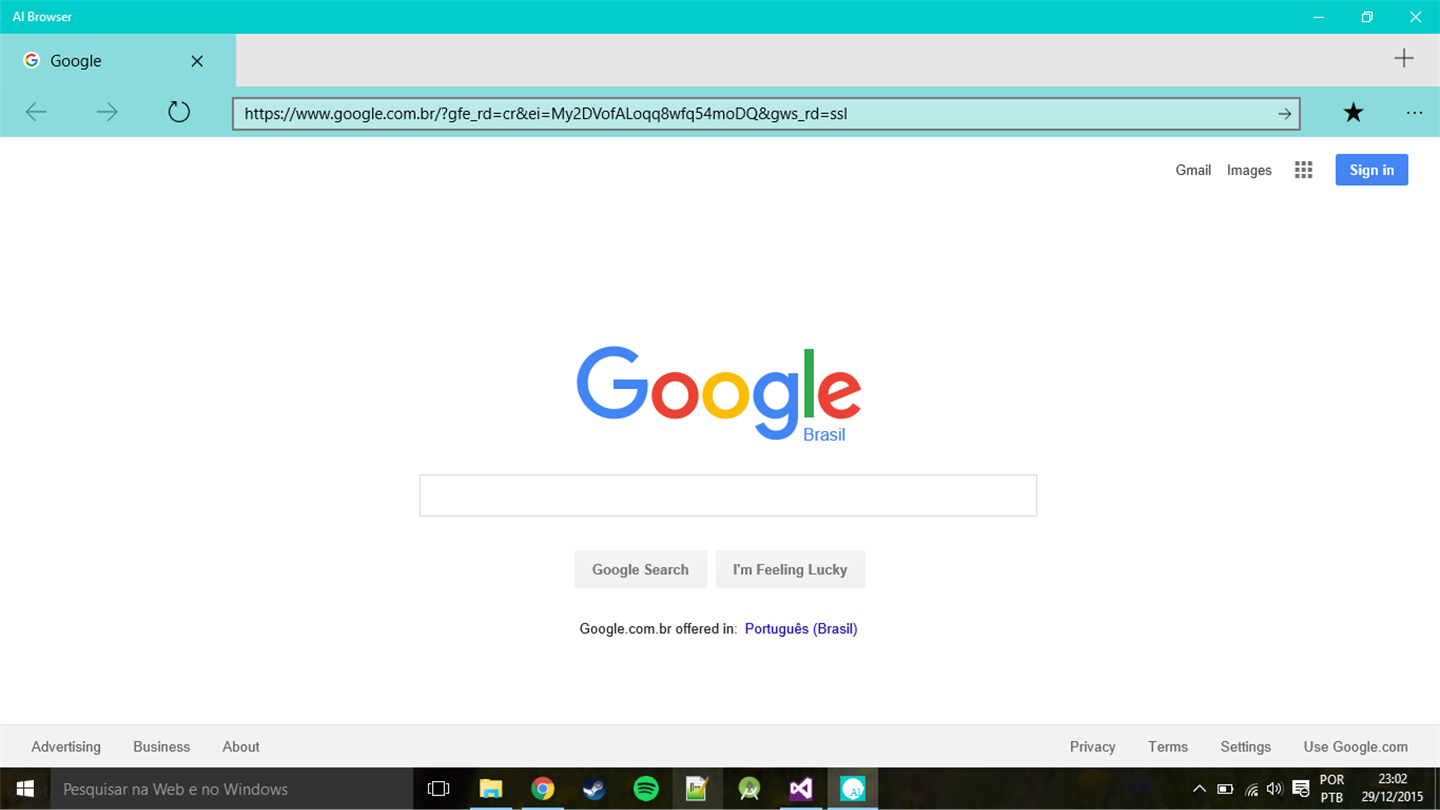Click the battery tray icon
The image size is (1440, 810).
point(1226,789)
